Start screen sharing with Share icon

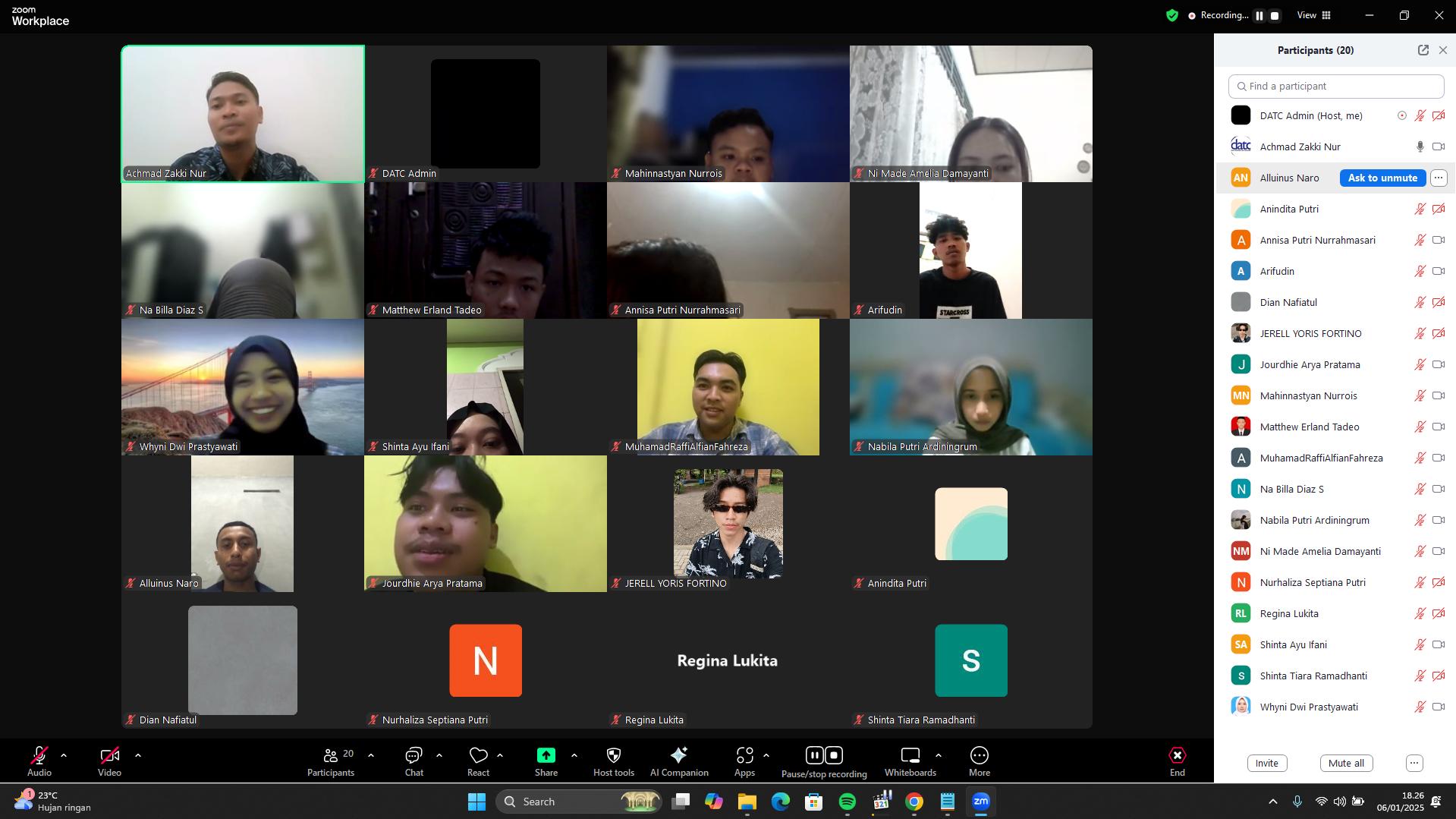pos(546,755)
